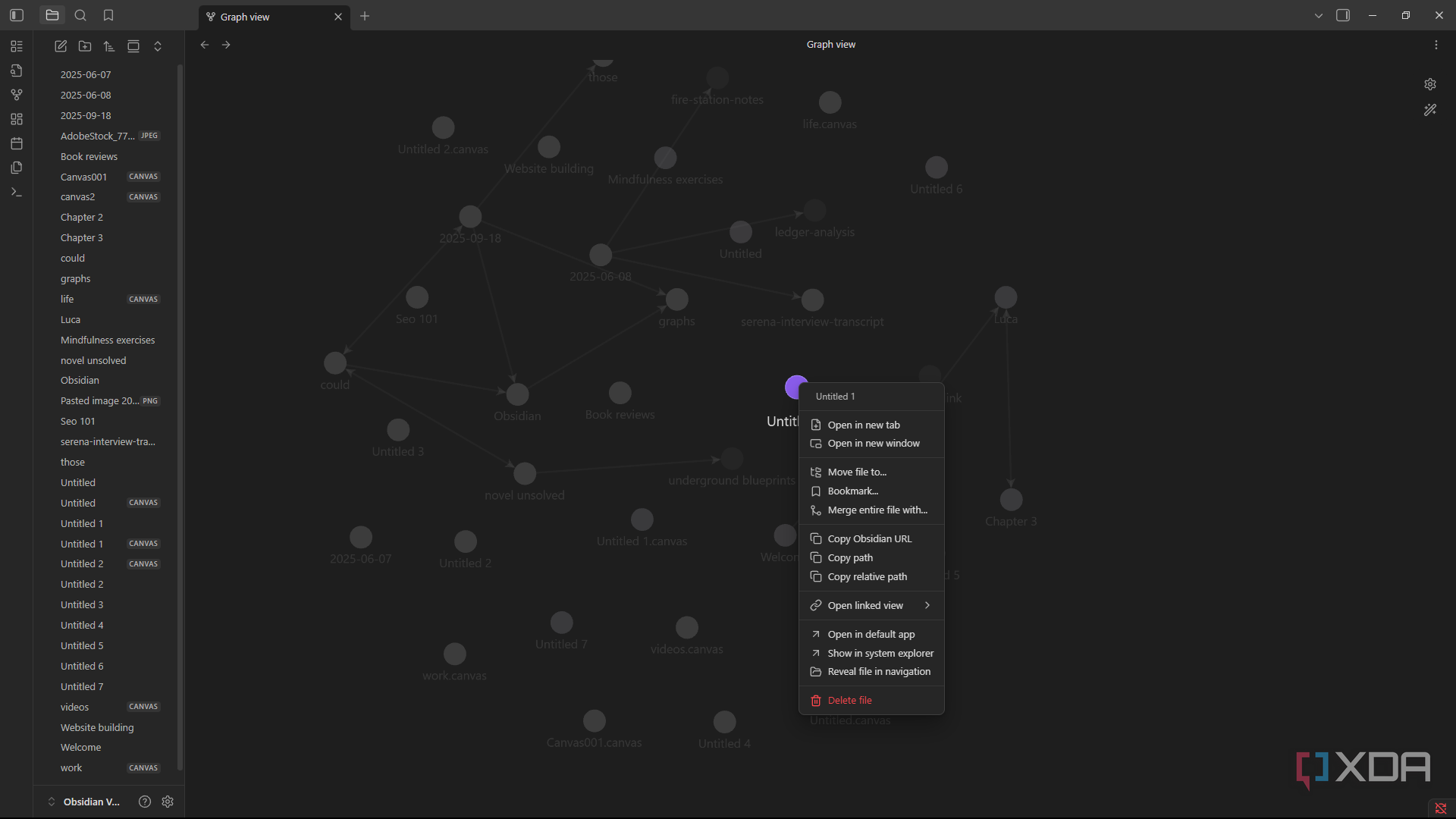Click auto-reveal current file icon
The height and width of the screenshot is (819, 1456).
133,46
